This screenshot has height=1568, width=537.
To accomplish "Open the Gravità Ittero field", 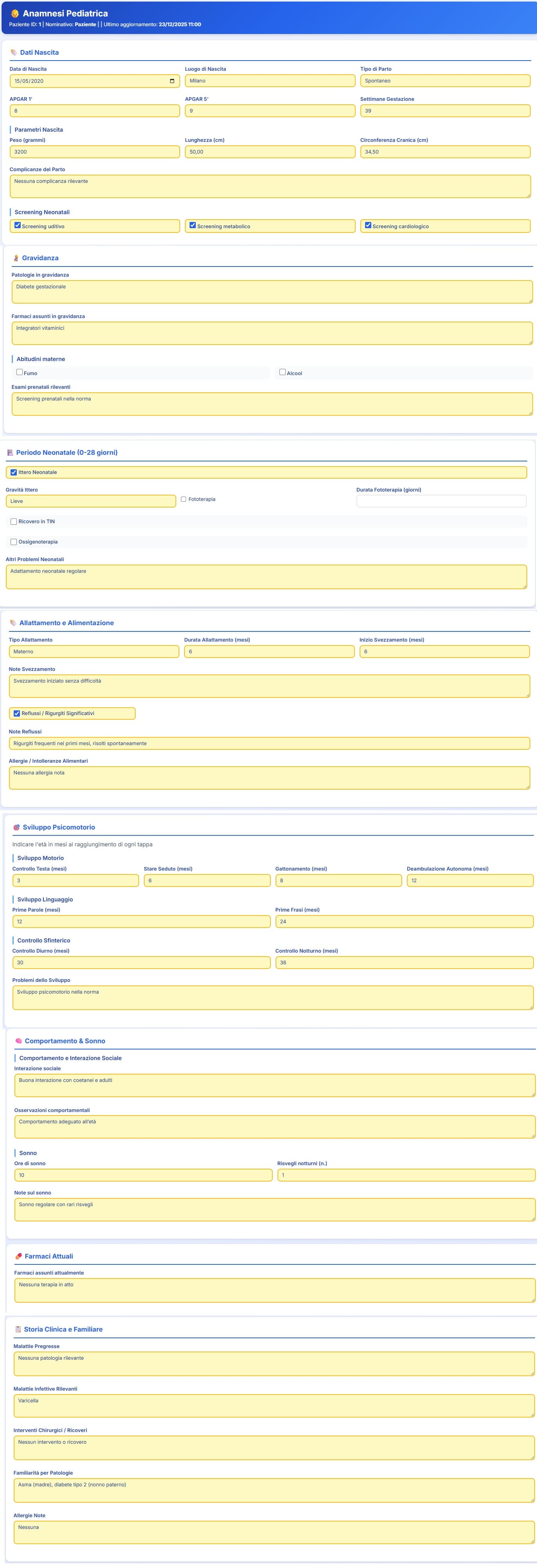I will pyautogui.click(x=91, y=501).
